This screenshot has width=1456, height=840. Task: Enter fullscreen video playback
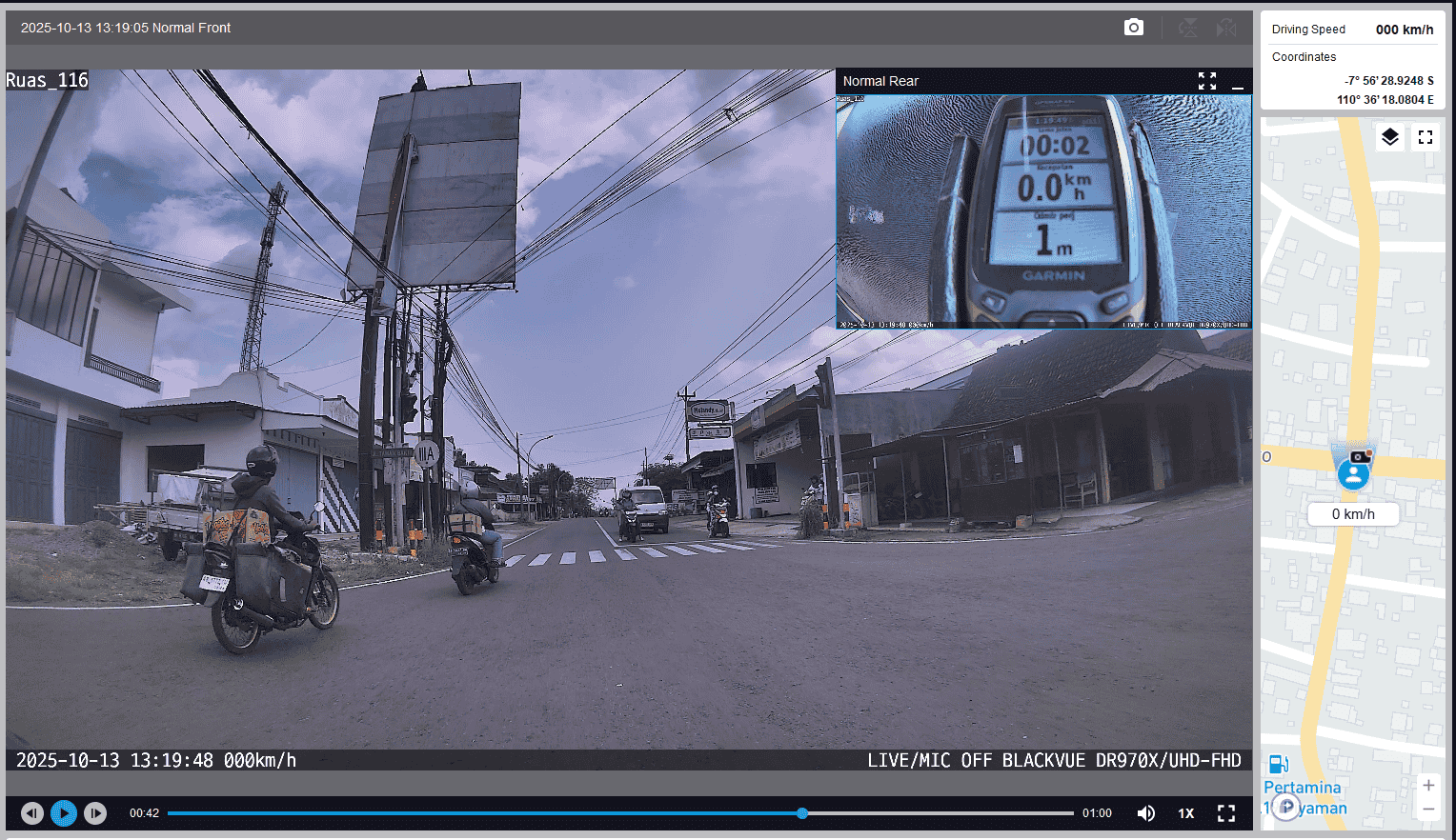[x=1226, y=813]
